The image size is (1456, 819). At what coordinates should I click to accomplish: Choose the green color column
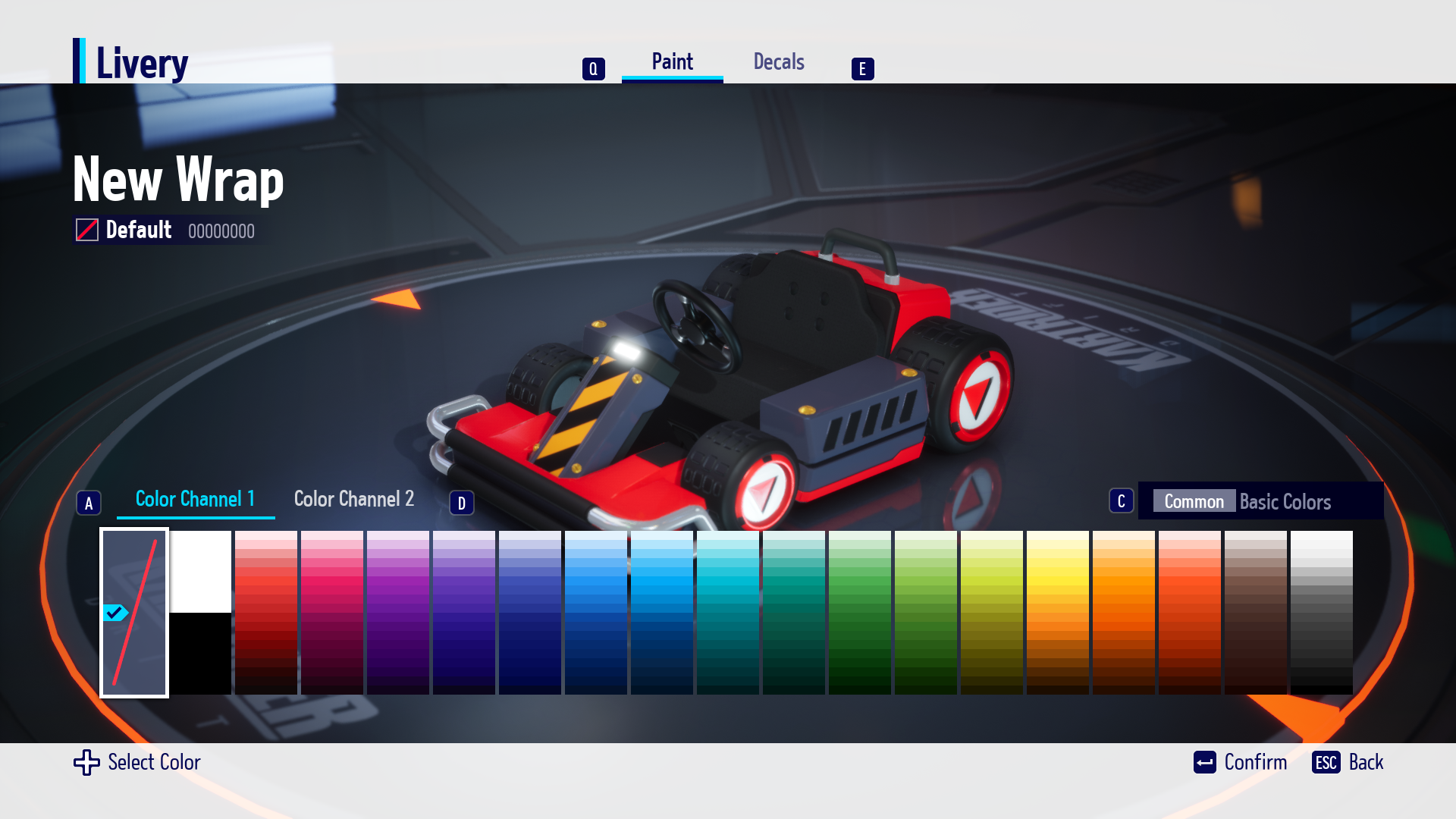[860, 613]
